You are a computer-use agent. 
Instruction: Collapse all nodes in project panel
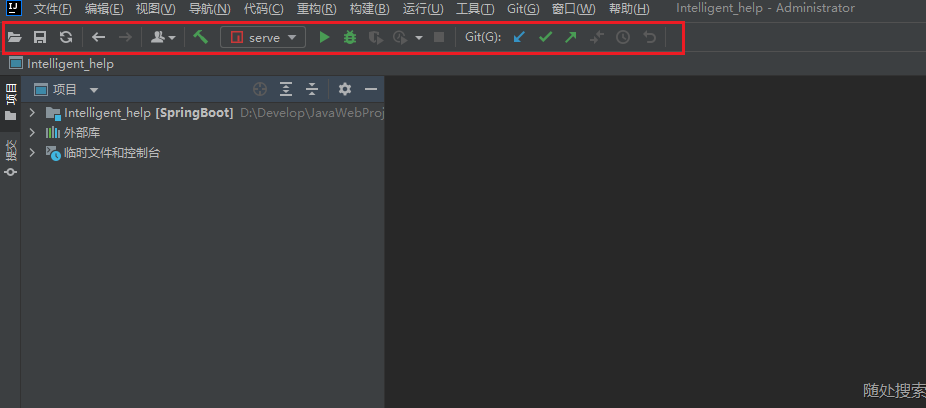coord(312,89)
